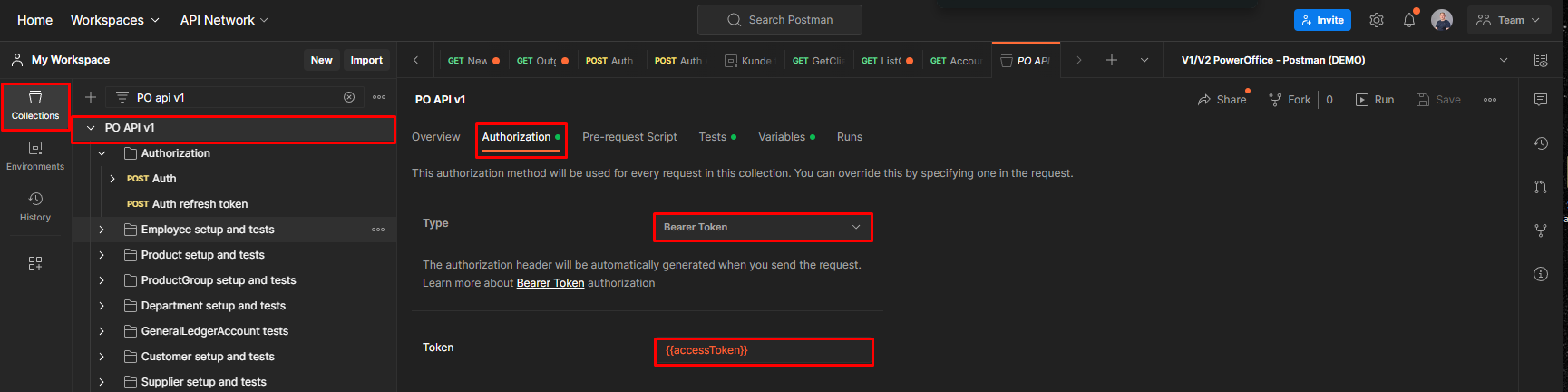Screen dimensions: 1568x392
Task: Clear the collection filter text
Action: coord(349,97)
